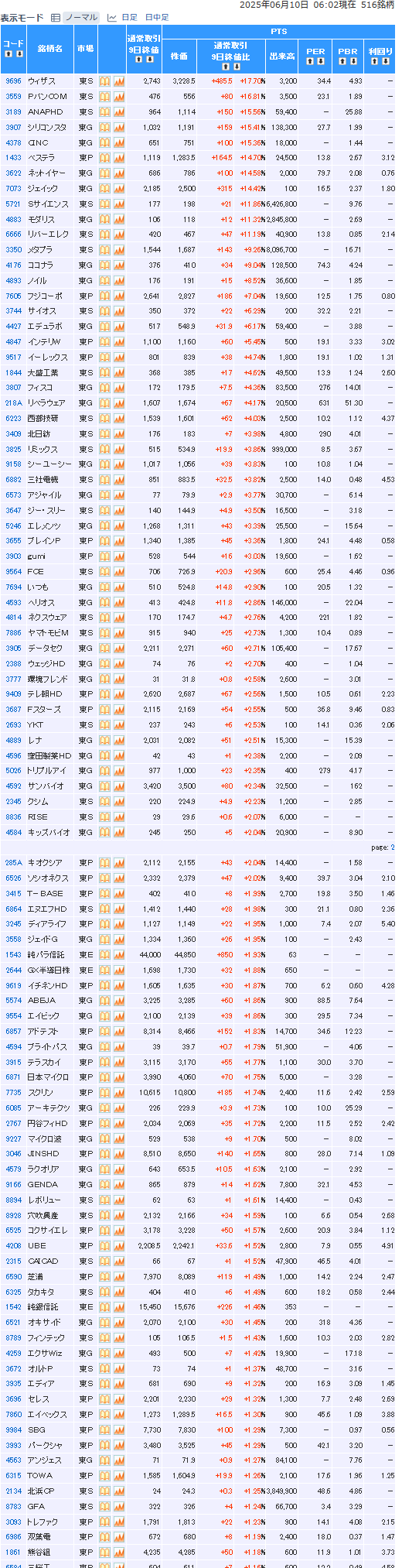Open stock code 218A link
The height and width of the screenshot is (1568, 402).
click(x=13, y=403)
